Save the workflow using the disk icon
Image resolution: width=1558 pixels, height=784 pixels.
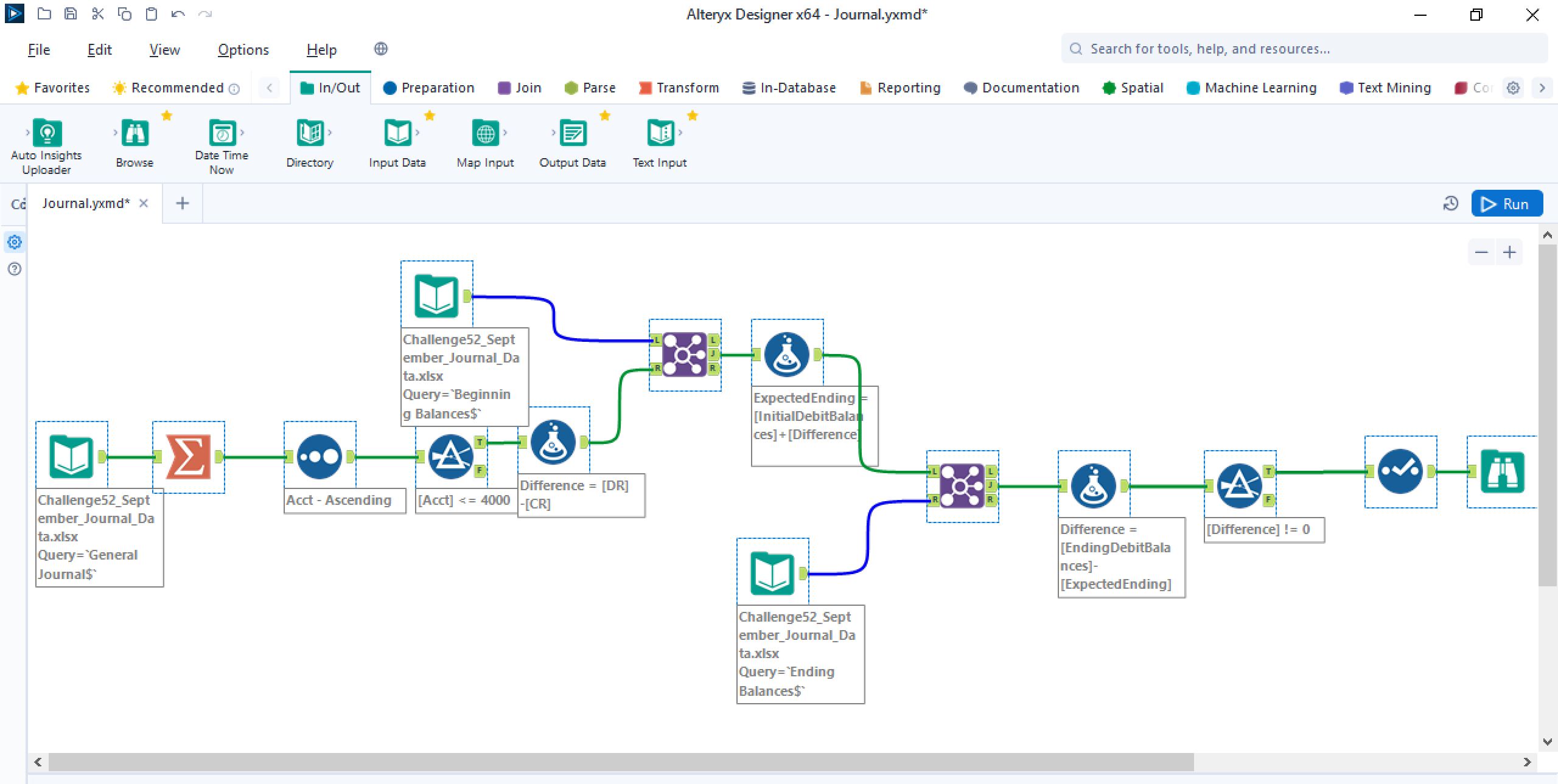point(71,14)
